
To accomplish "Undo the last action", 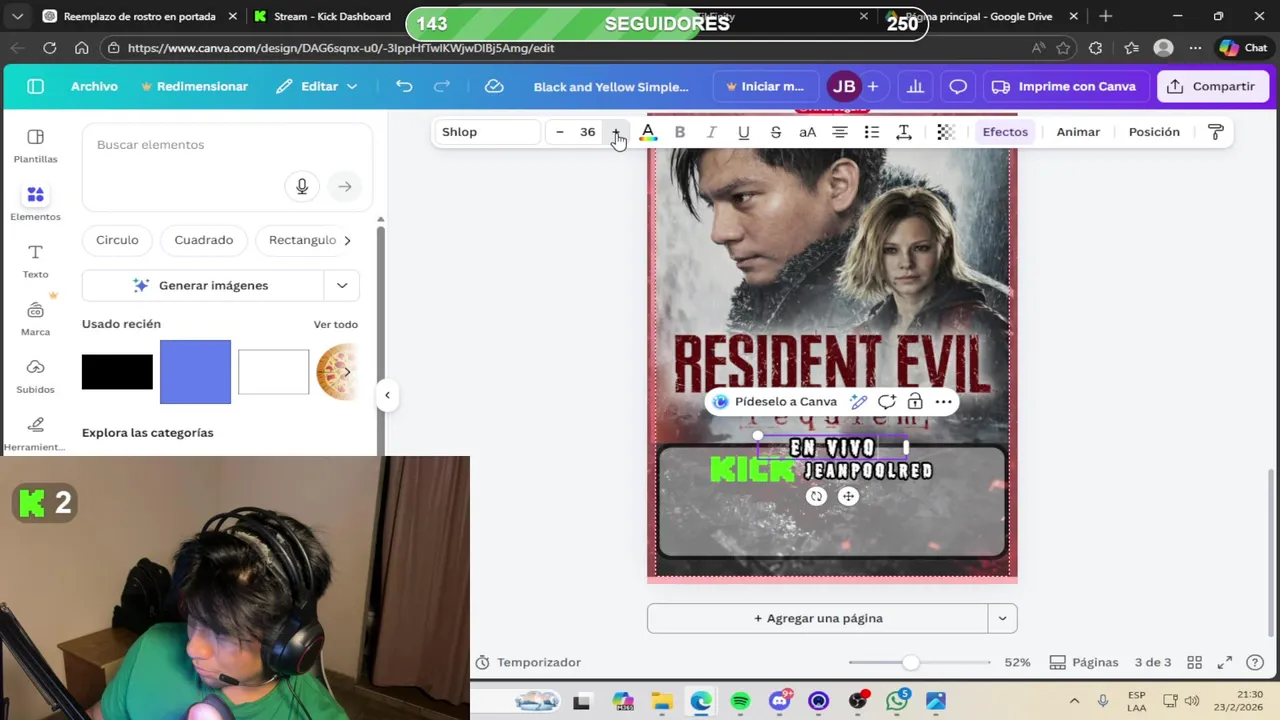I will (404, 87).
